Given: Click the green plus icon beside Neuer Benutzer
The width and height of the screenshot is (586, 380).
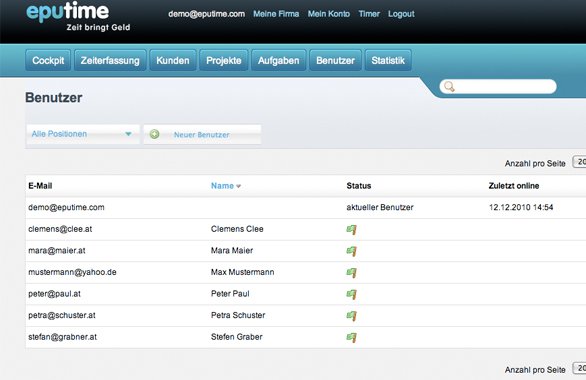Looking at the screenshot, I should point(154,134).
